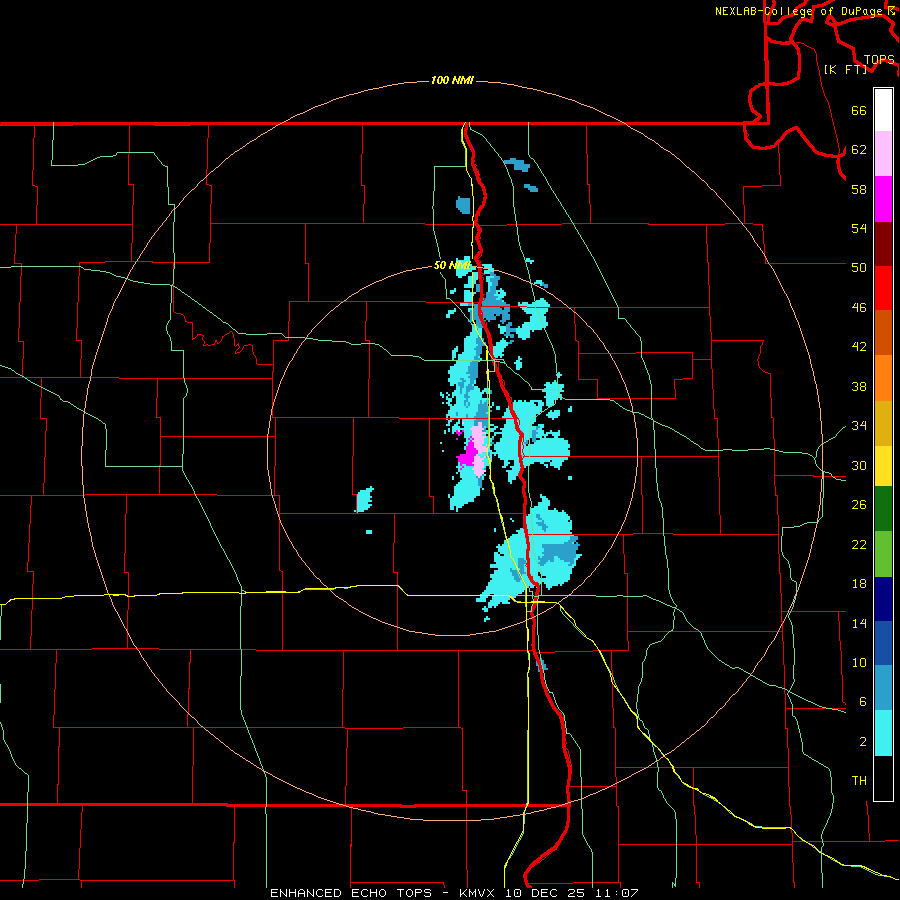Click the 46 legend label
Viewport: 900px width, 900px height.
pos(859,308)
